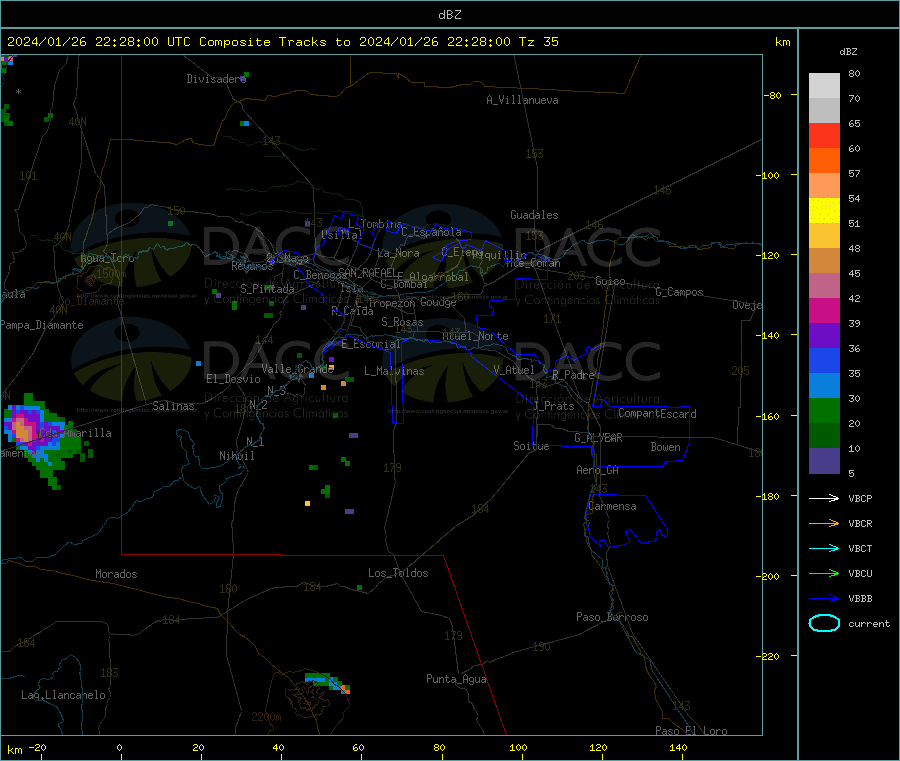Click the cyan 'current' ellipse legend icon
Screen dimensions: 900x761
[824, 623]
